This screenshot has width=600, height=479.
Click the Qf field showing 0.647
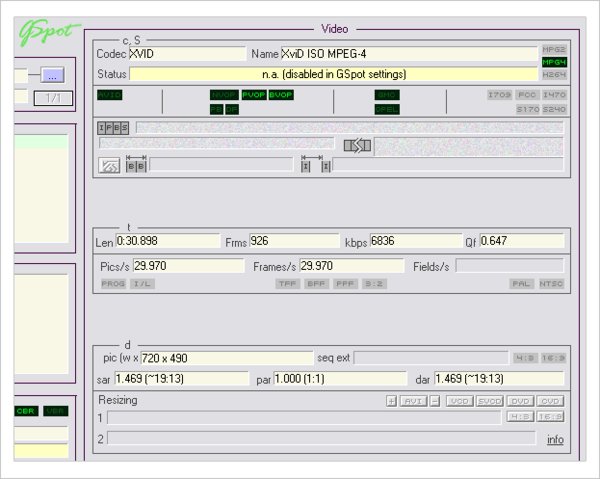pyautogui.click(x=522, y=241)
